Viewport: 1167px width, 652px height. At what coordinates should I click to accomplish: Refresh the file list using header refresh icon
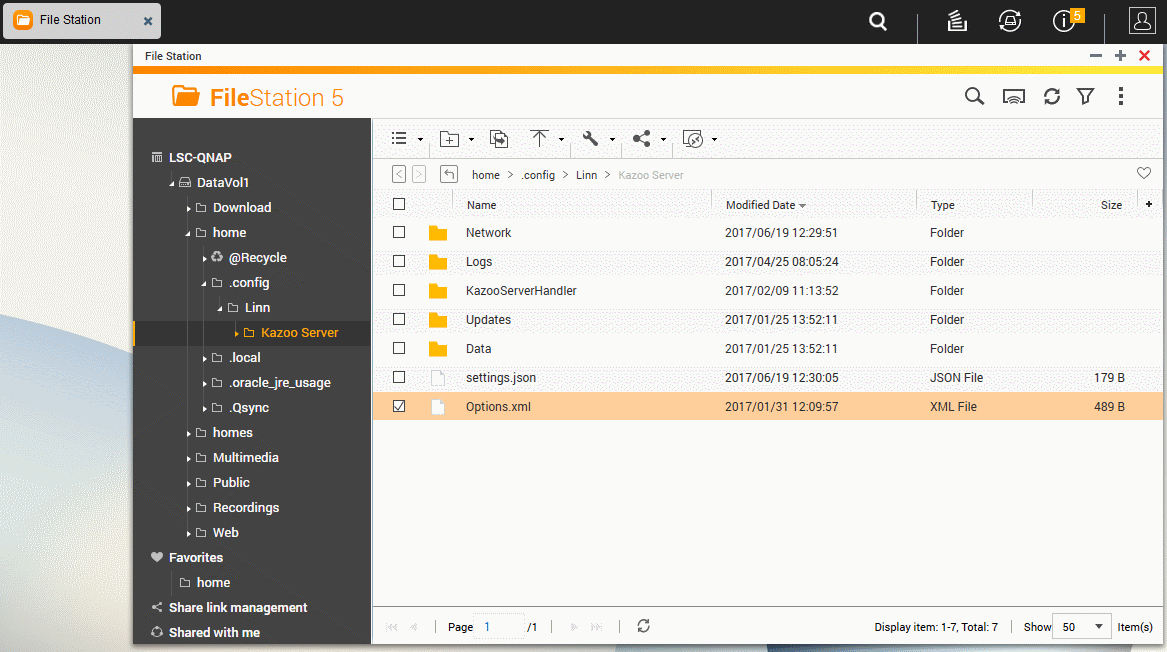pos(1051,96)
